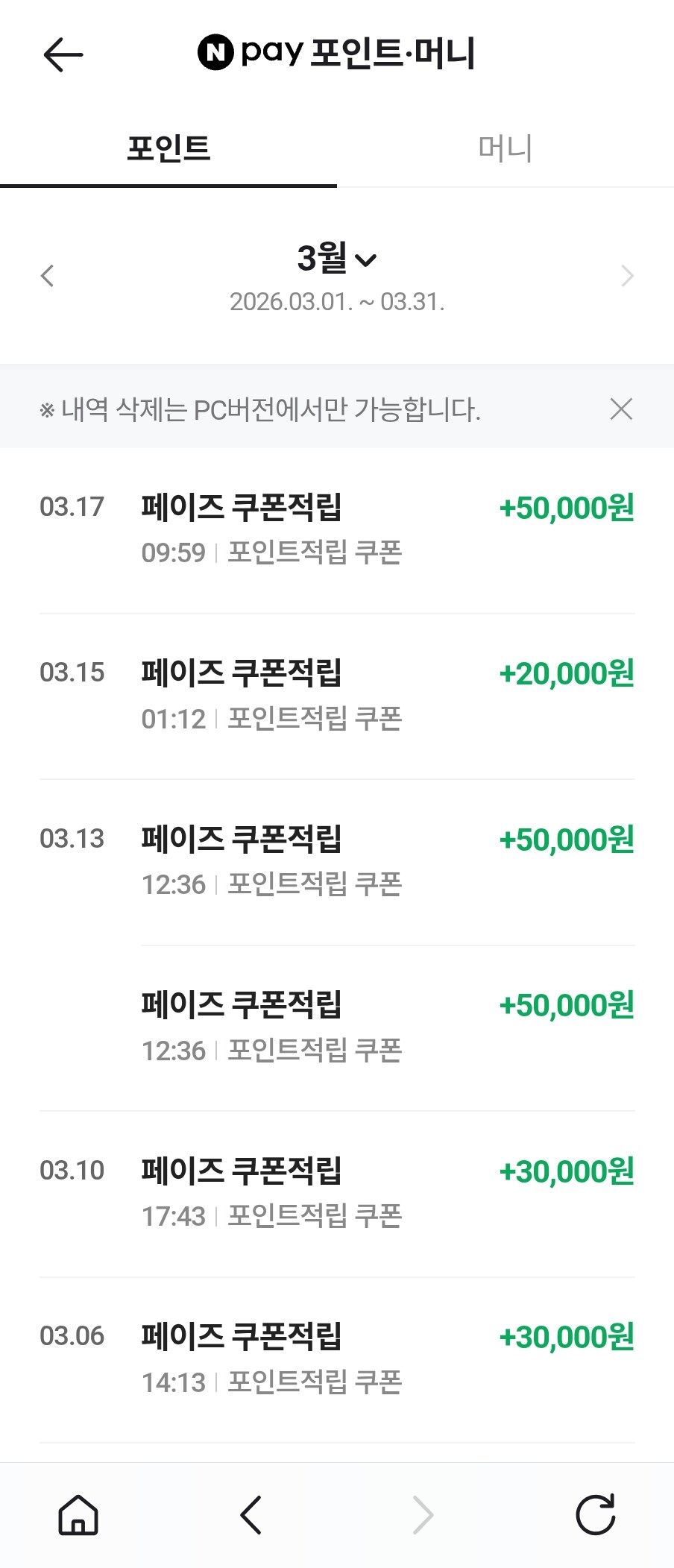Screen dimensions: 674x1568
Task: Tap the N pay logo icon
Action: pos(215,52)
